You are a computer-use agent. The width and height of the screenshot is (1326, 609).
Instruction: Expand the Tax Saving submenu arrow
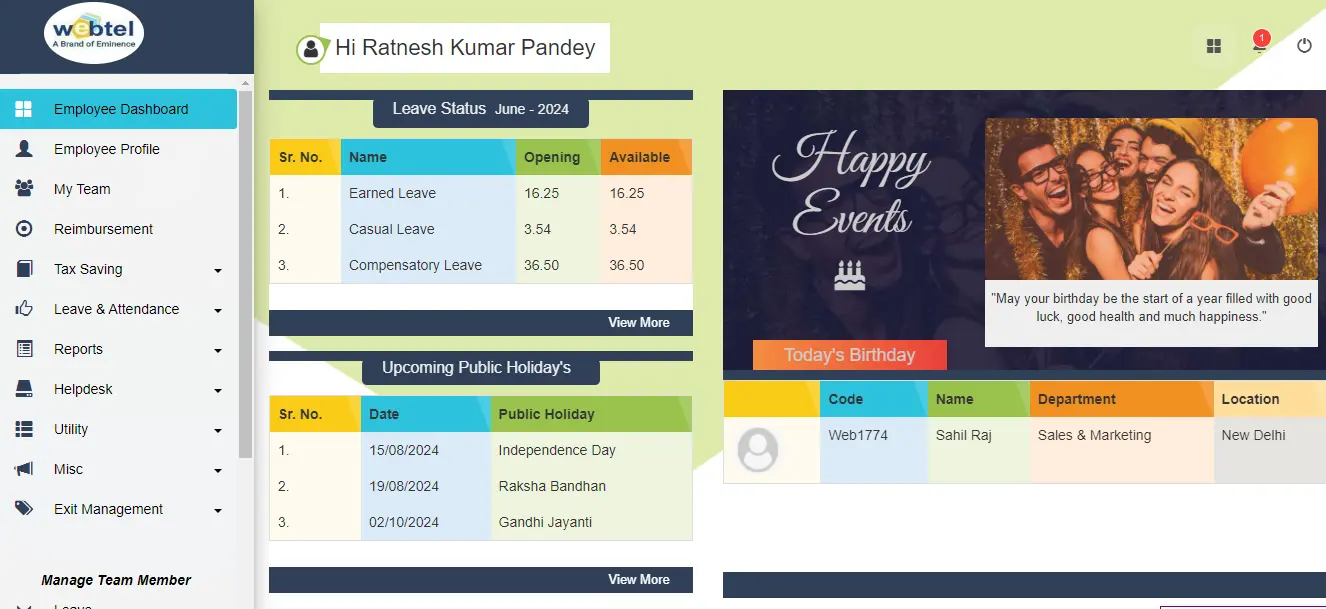218,270
